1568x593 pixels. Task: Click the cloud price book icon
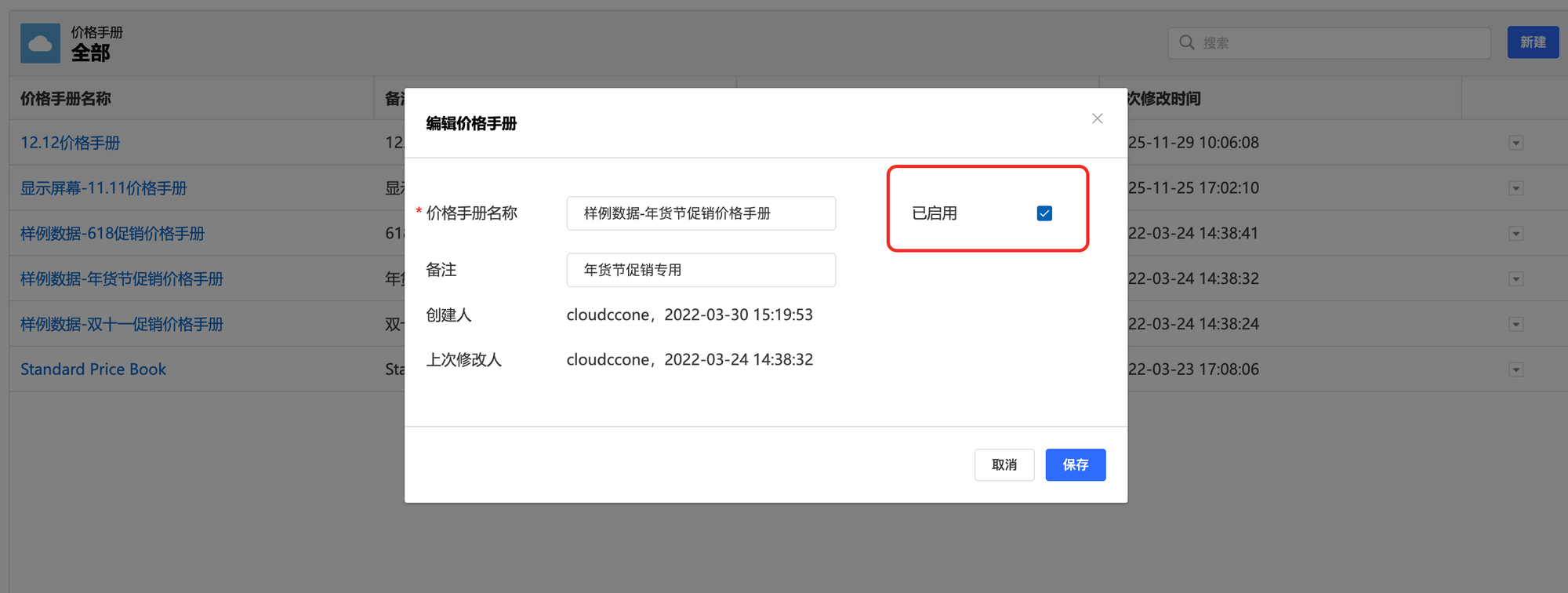pos(40,44)
